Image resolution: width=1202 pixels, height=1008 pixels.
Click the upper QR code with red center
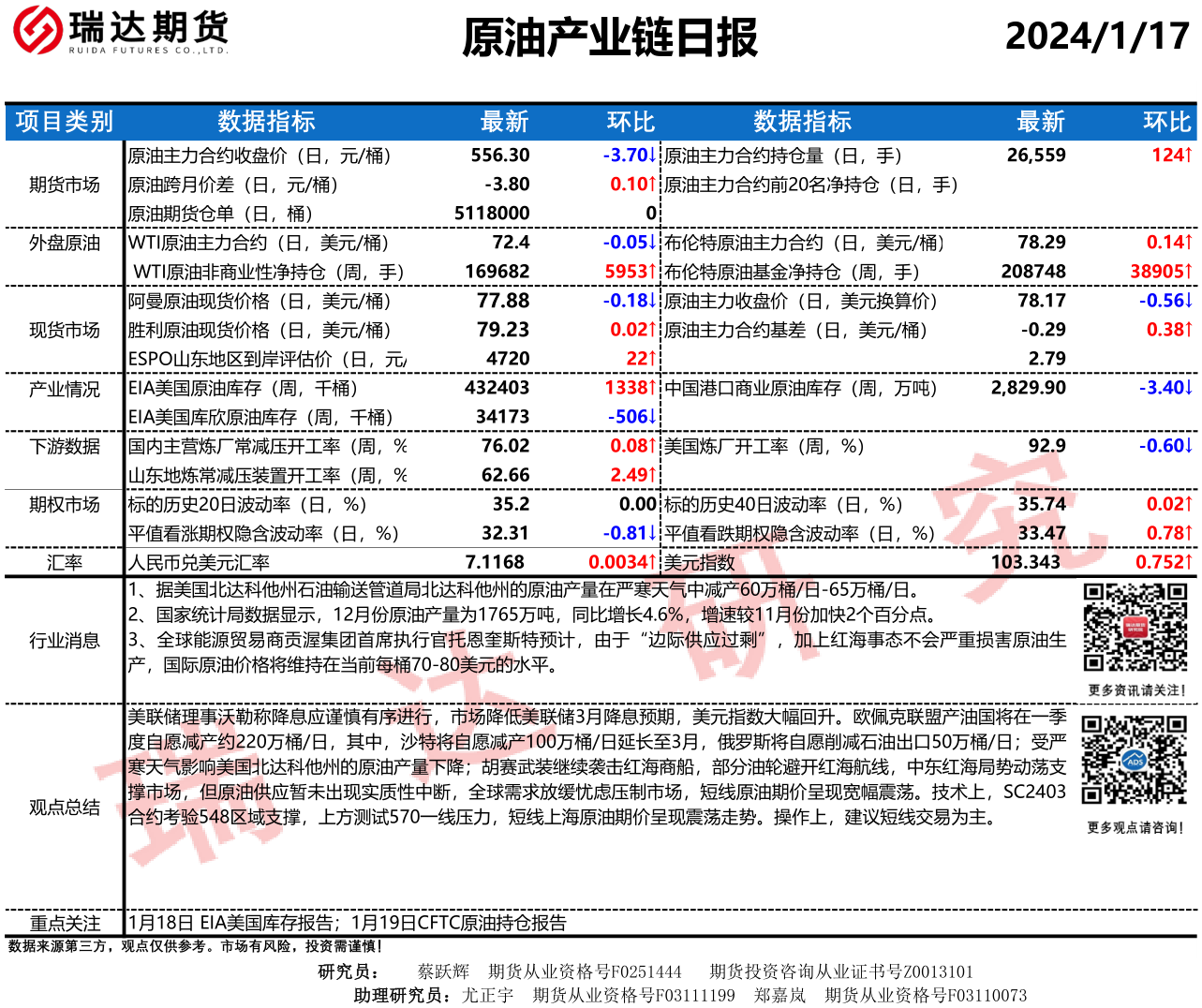1135,627
